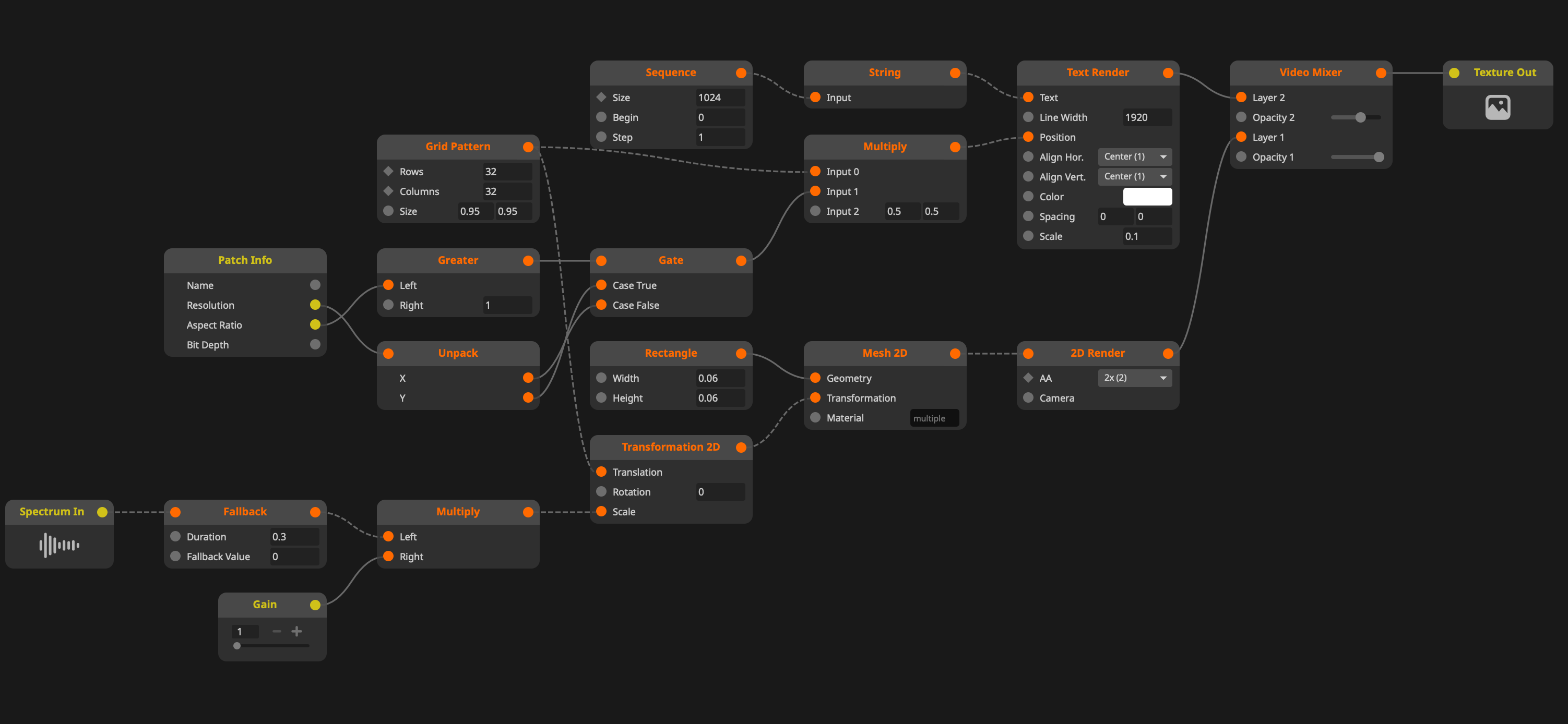Click the AA diamond port on 2D Render
This screenshot has height=724, width=1568.
(x=1028, y=378)
